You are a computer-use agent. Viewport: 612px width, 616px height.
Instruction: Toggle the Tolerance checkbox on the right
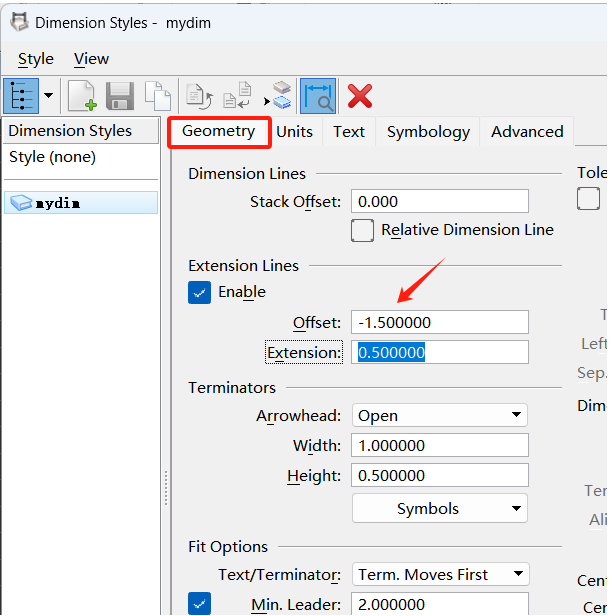tap(588, 199)
